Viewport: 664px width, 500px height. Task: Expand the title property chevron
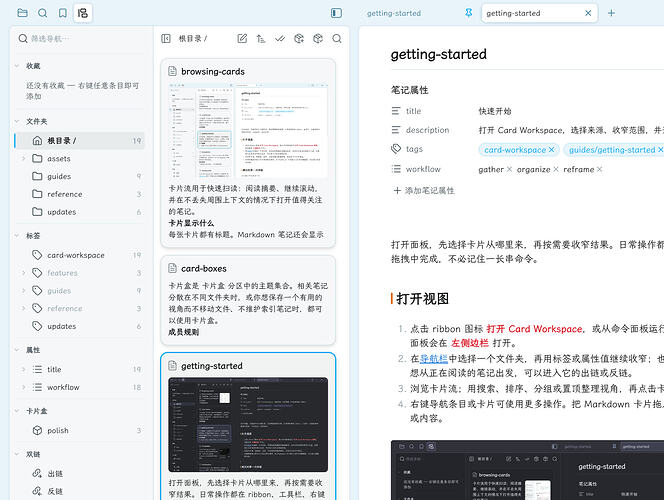click(x=24, y=369)
